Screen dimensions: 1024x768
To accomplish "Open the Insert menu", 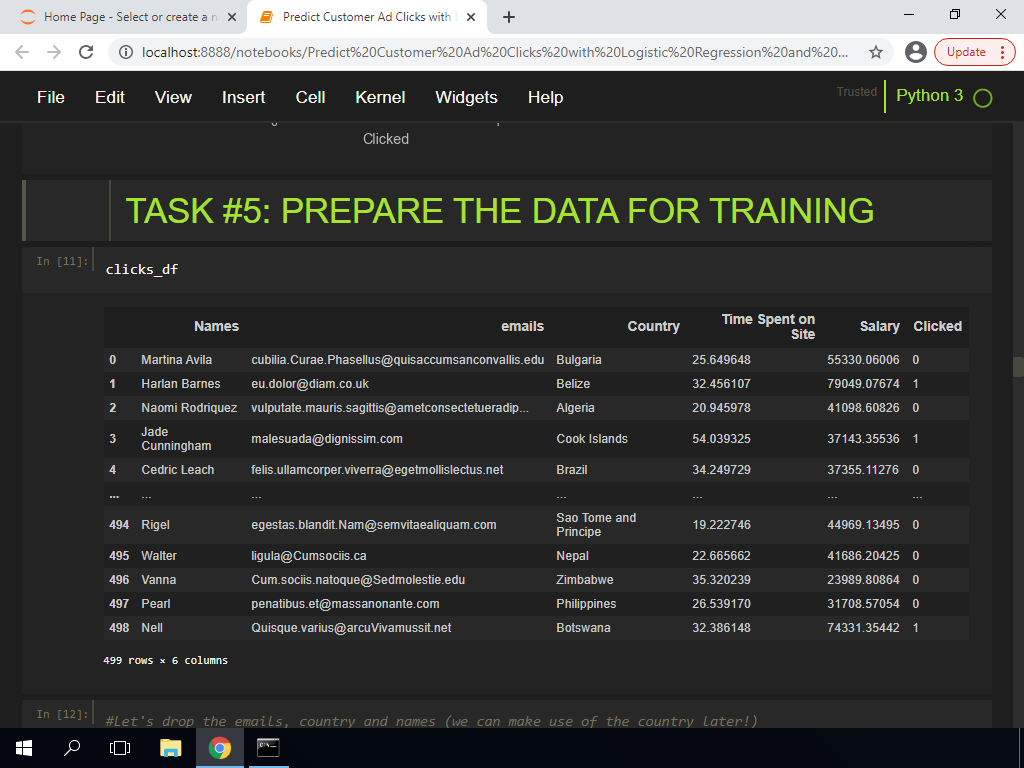I will 244,97.
